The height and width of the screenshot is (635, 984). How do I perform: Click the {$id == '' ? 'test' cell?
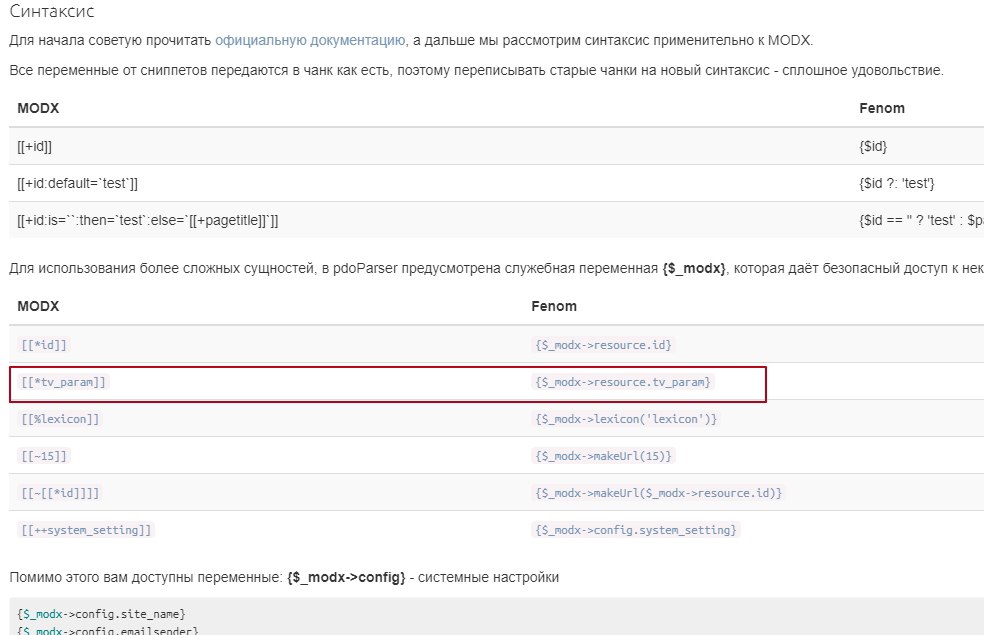click(x=921, y=220)
